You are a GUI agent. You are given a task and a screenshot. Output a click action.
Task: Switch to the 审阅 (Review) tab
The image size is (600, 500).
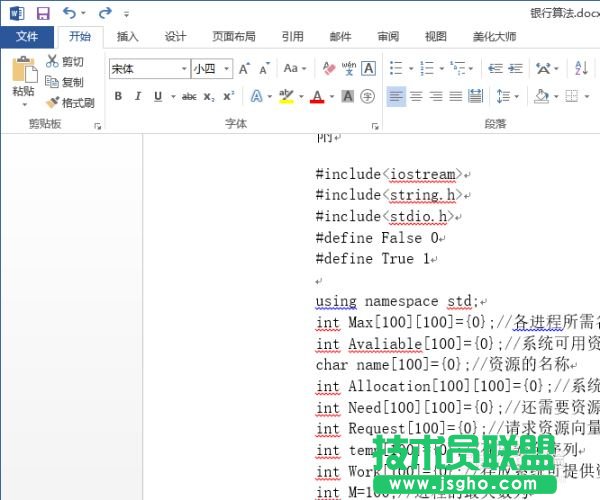coord(388,37)
